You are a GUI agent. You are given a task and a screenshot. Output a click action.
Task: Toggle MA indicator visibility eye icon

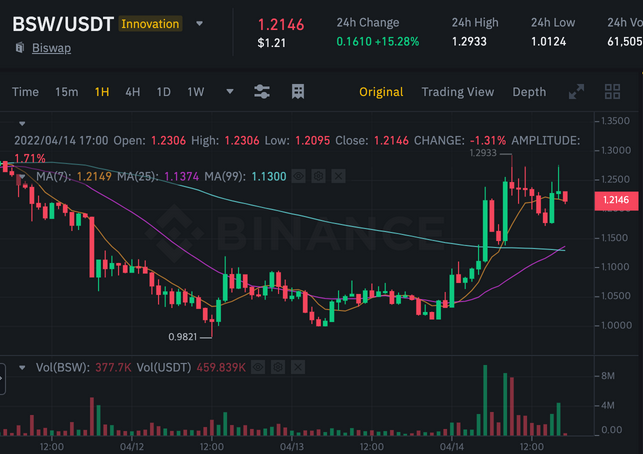click(x=299, y=176)
